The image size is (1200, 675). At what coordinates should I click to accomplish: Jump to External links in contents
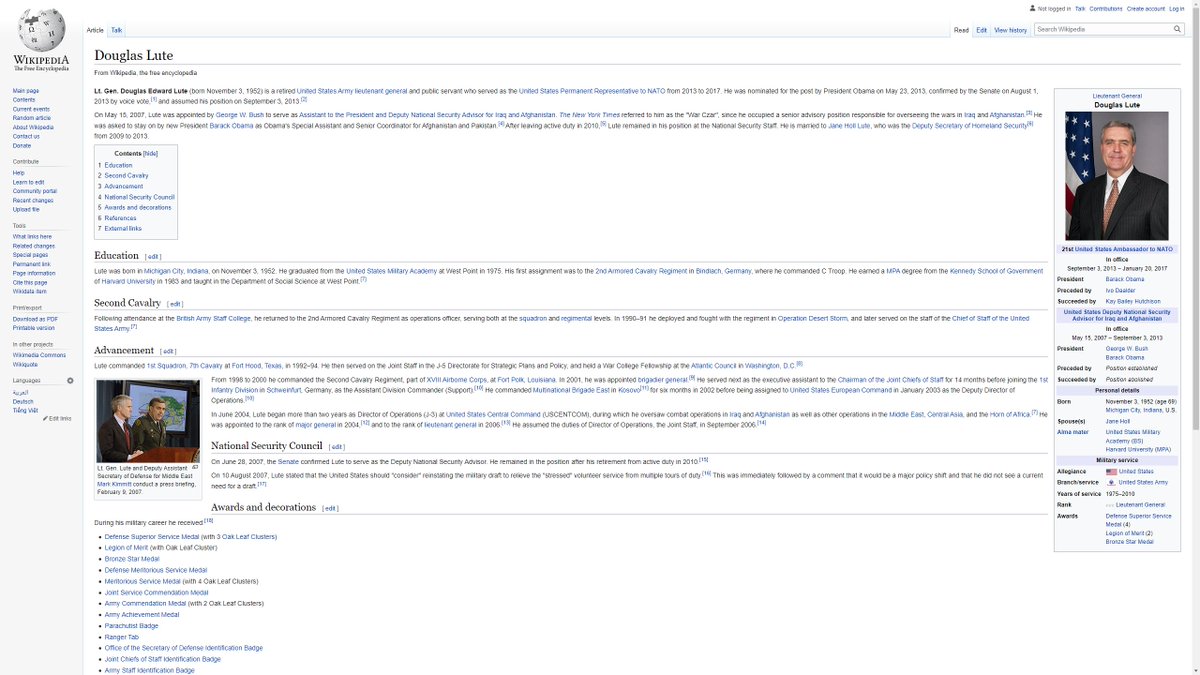click(123, 229)
